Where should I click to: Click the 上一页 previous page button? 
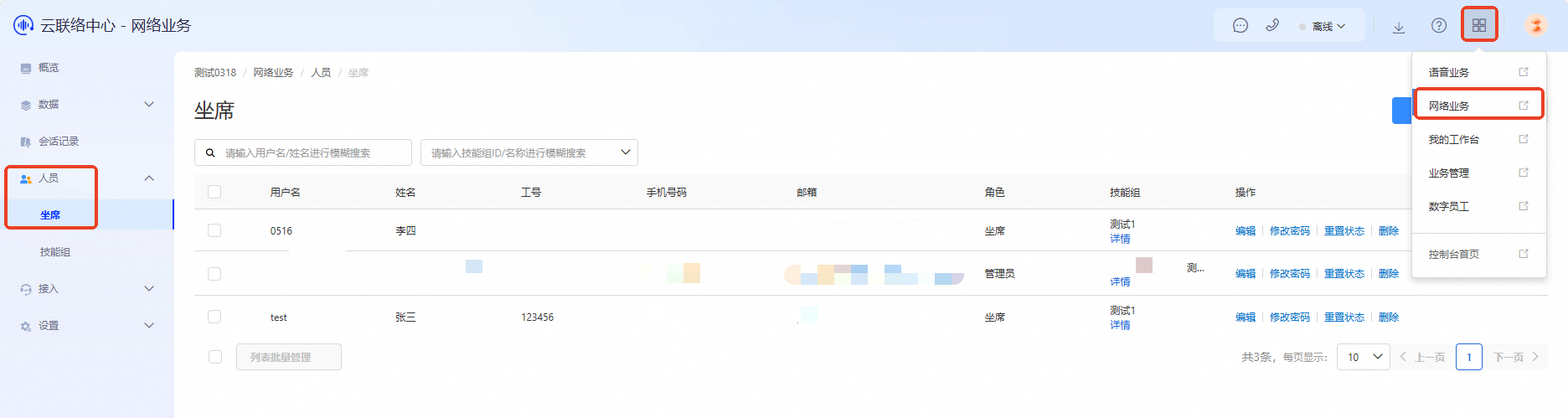1422,357
